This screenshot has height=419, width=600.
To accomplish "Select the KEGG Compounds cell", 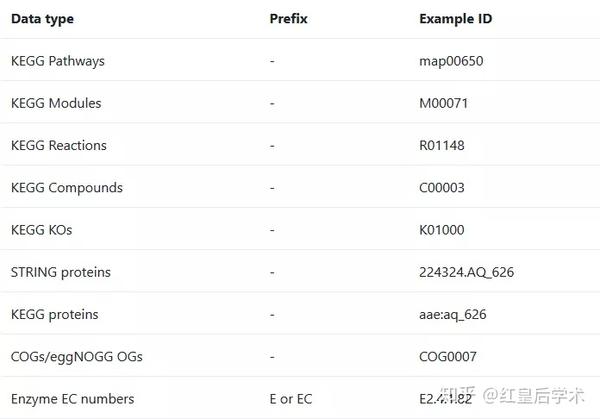I will click(x=67, y=187).
